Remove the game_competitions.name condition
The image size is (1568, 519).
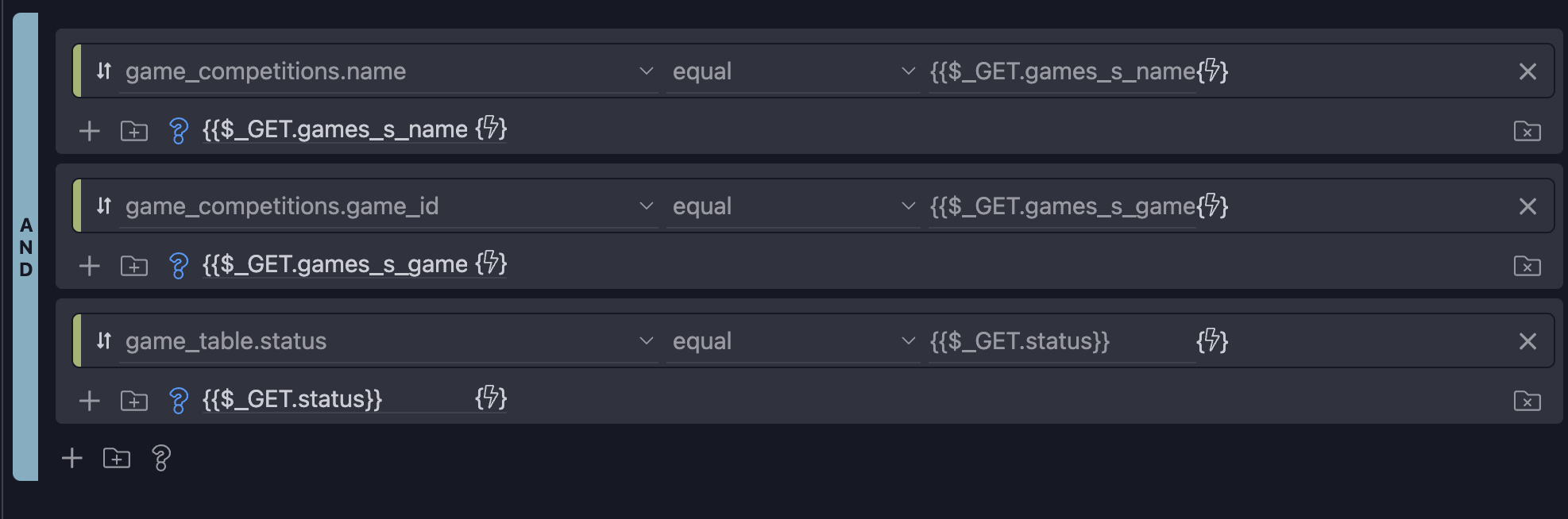[1527, 71]
